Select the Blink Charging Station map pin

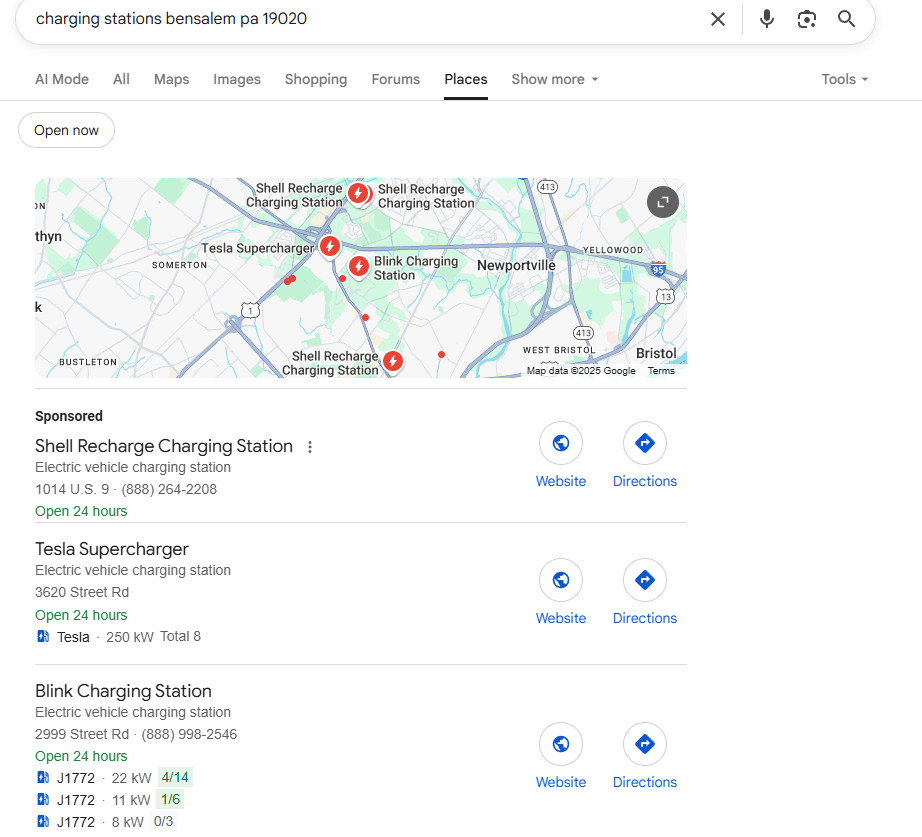(359, 266)
